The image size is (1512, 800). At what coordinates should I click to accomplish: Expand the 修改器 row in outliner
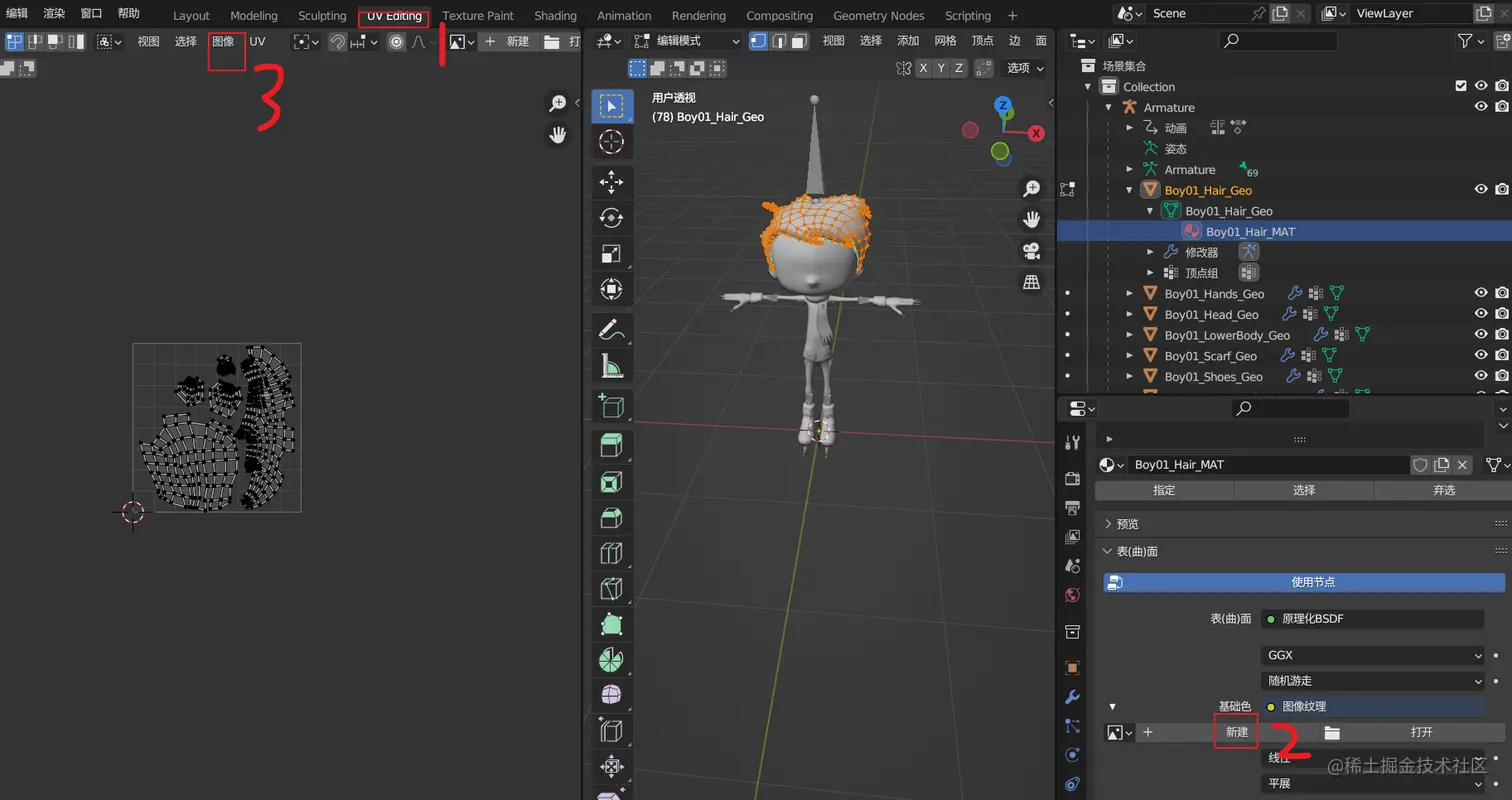click(1150, 252)
